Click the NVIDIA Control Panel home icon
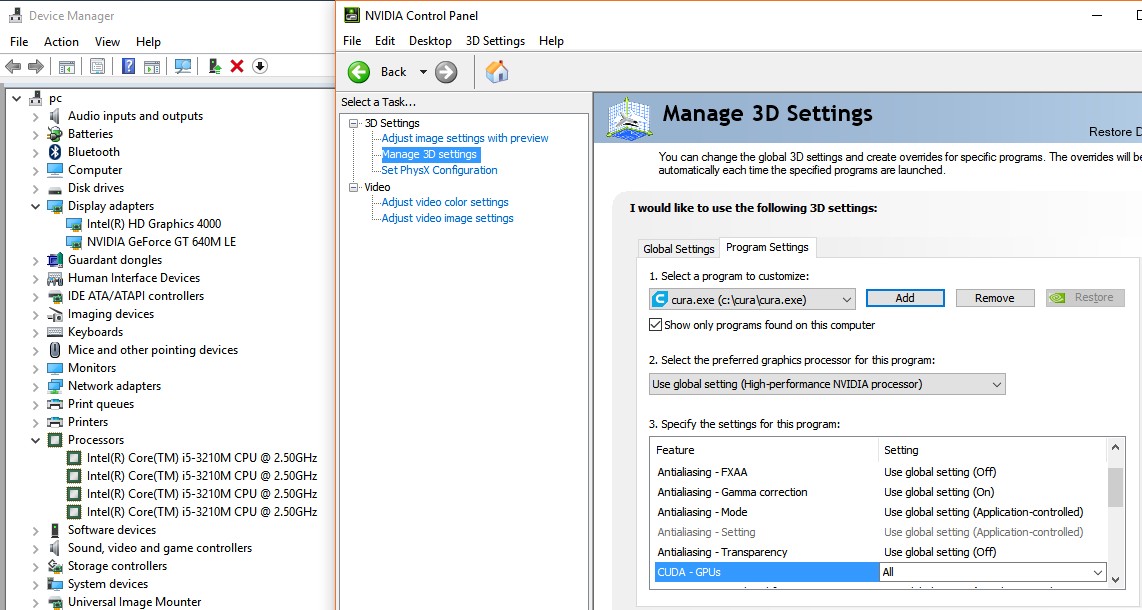The image size is (1142, 610). pos(497,72)
